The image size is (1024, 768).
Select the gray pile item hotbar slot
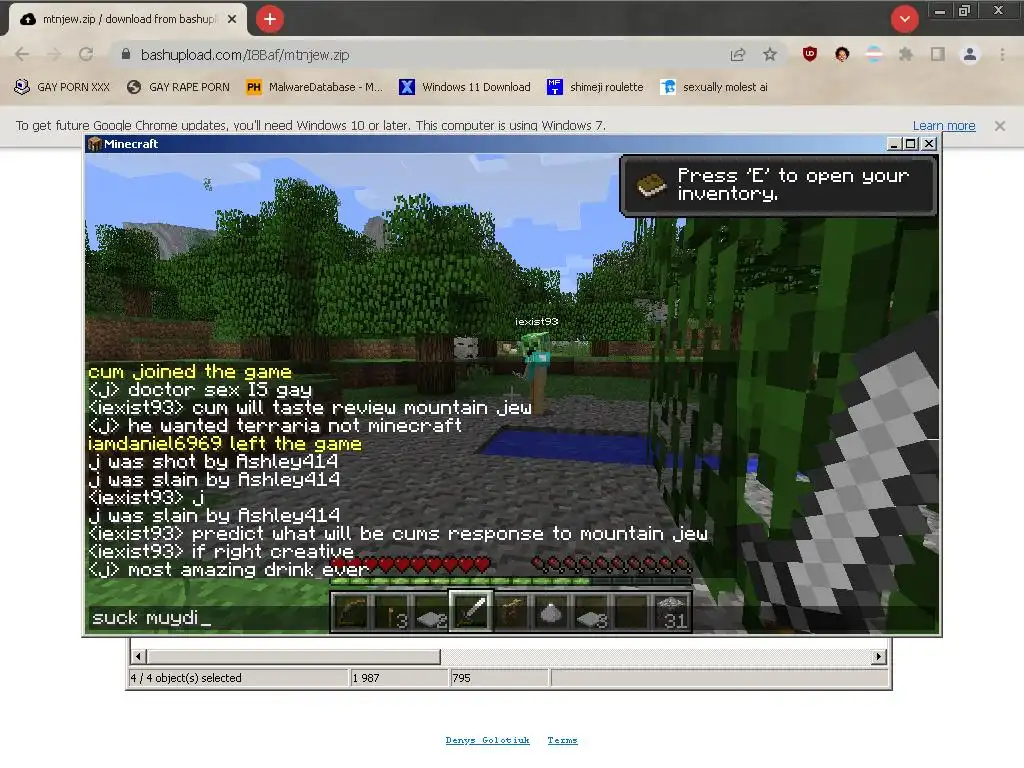pyautogui.click(x=551, y=612)
